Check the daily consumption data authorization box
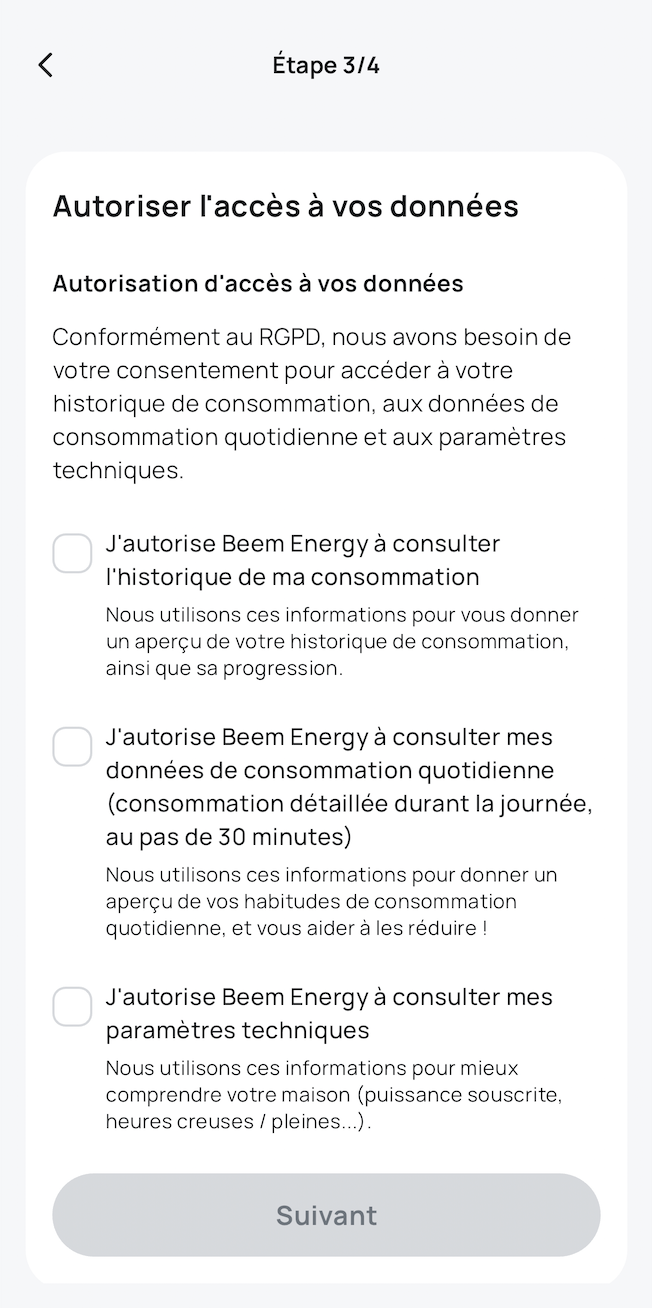 click(x=72, y=746)
